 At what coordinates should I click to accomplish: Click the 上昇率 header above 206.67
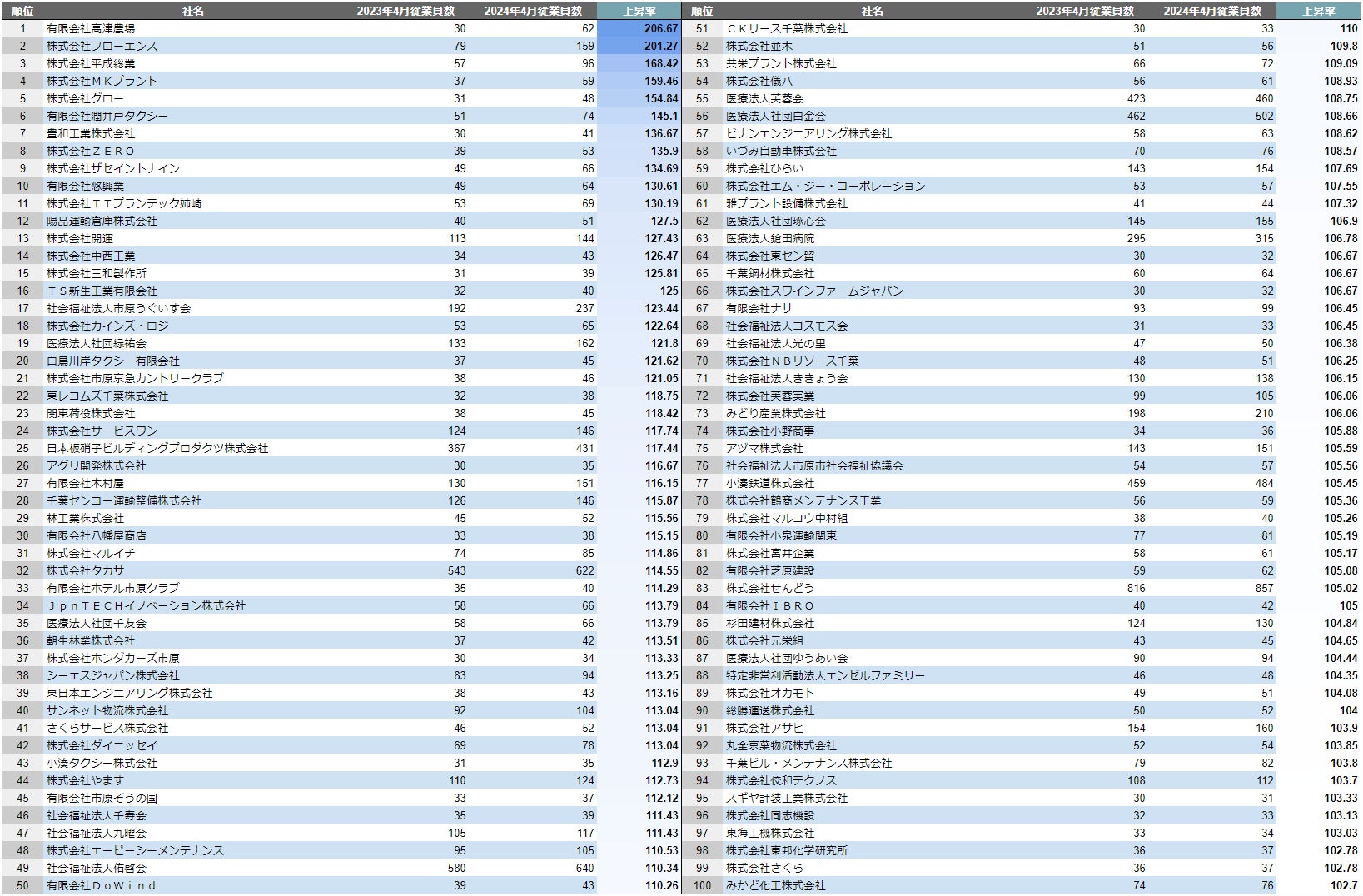point(639,11)
